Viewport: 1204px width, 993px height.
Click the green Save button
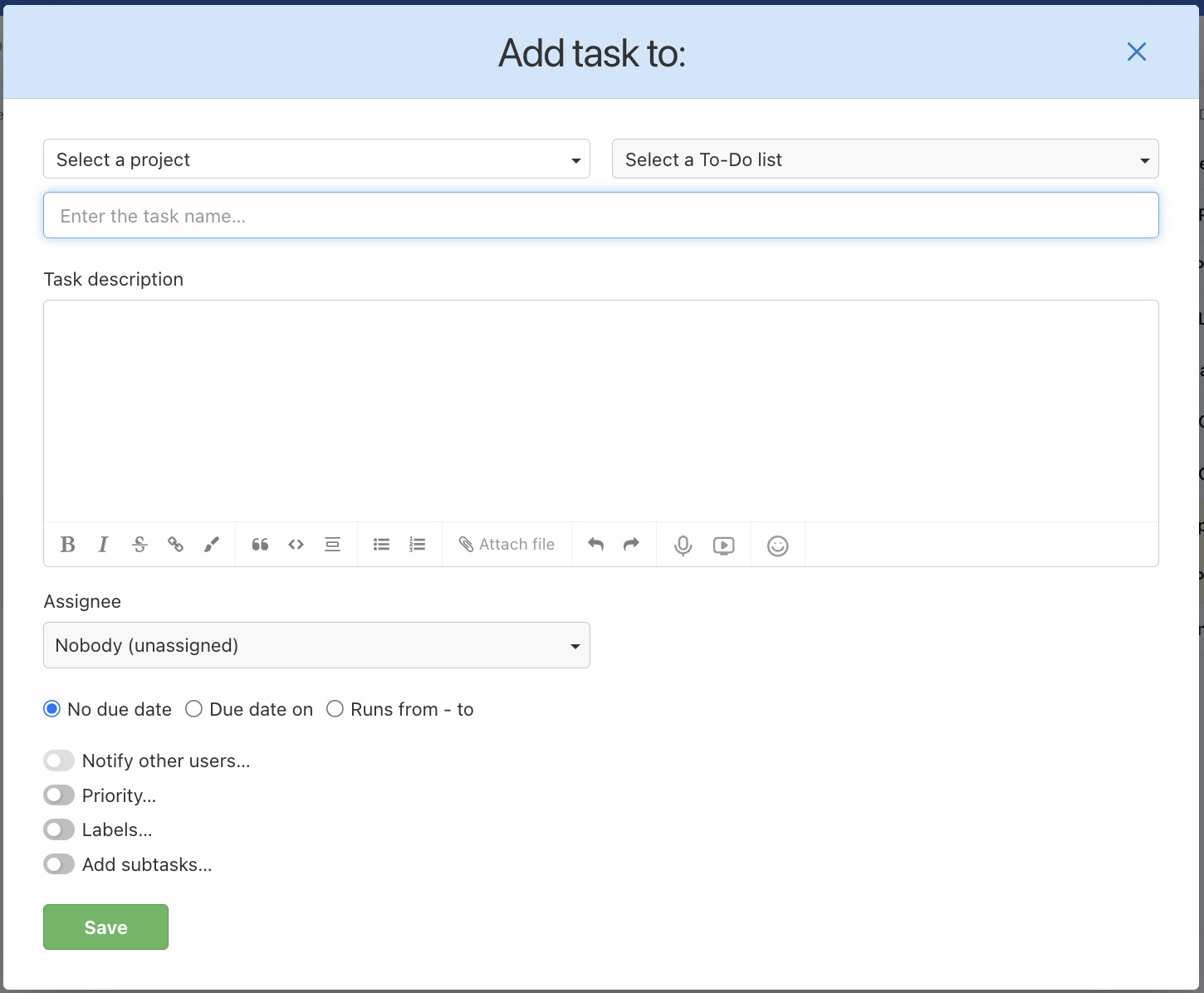click(x=105, y=927)
